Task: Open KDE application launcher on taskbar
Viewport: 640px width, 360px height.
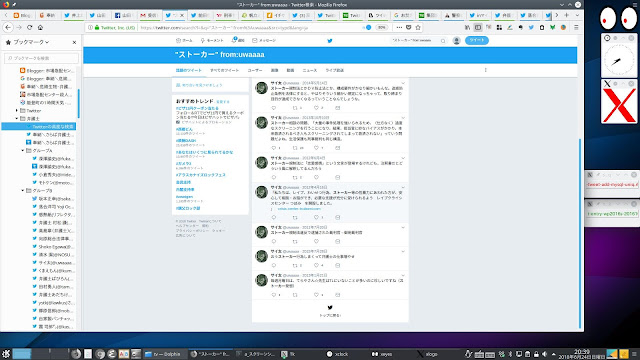Action: click(x=6, y=354)
